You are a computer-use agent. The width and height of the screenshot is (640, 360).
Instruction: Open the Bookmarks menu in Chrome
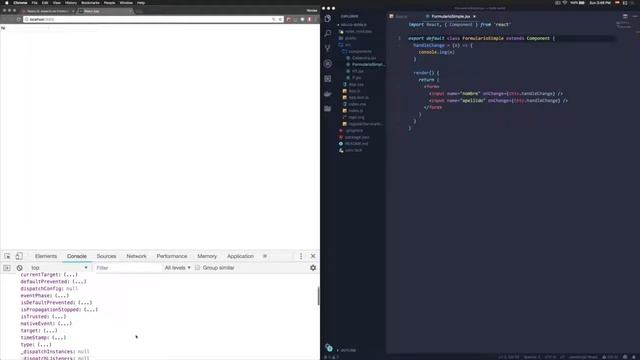(x=90, y=2)
